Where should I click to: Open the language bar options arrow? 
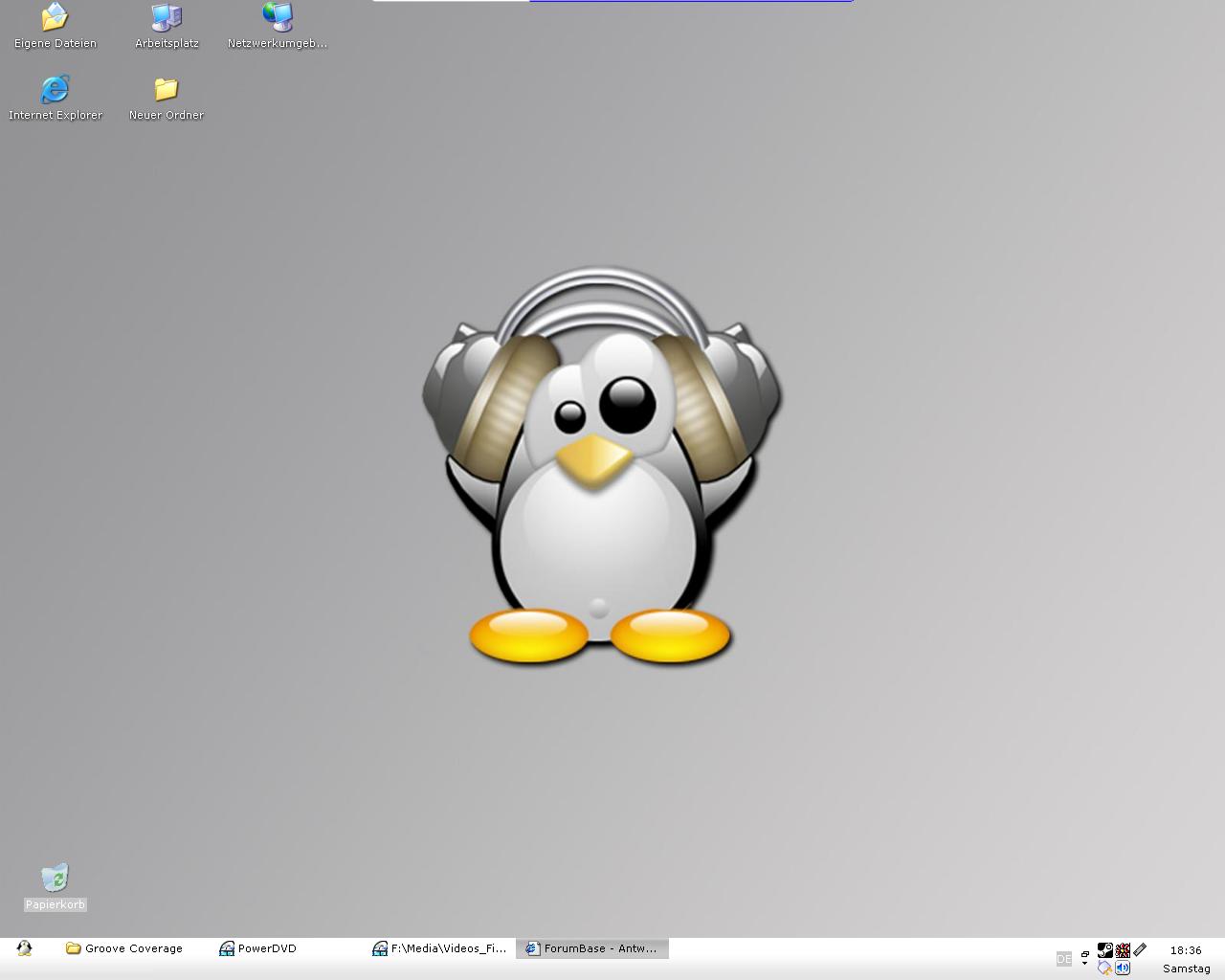1085,964
